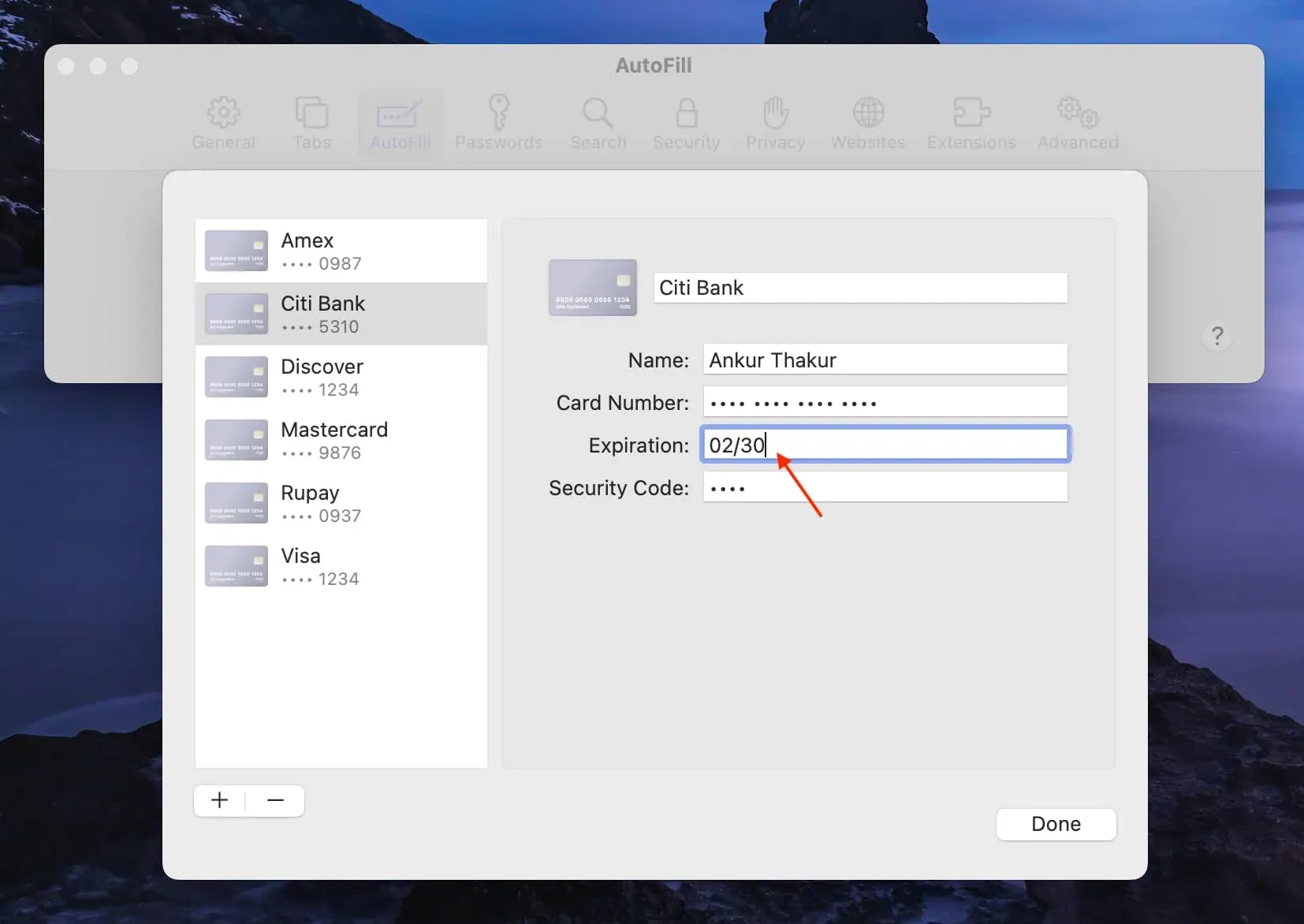
Task: Remove selected card with minus button
Action: pos(275,800)
